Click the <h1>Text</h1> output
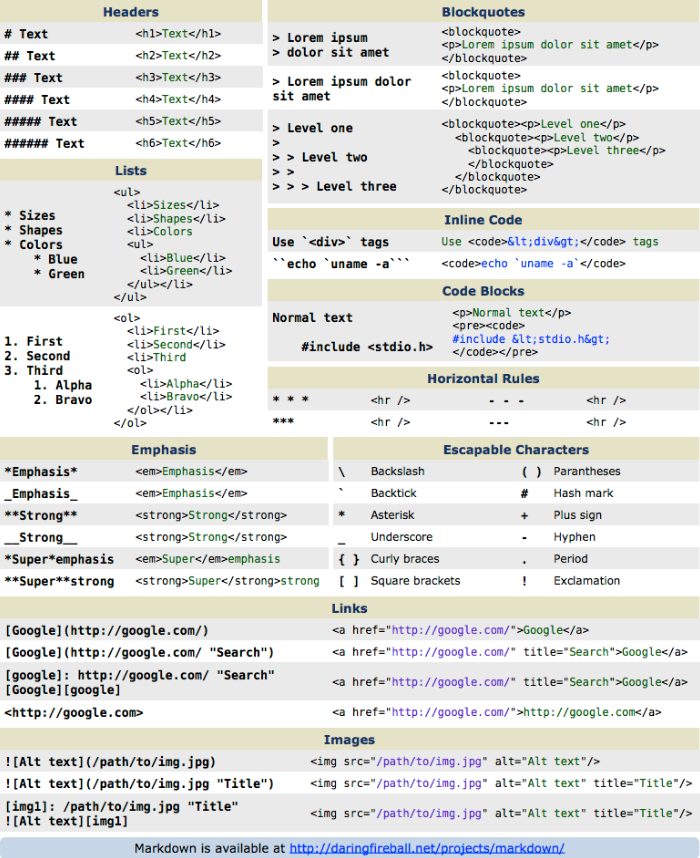 tap(178, 34)
